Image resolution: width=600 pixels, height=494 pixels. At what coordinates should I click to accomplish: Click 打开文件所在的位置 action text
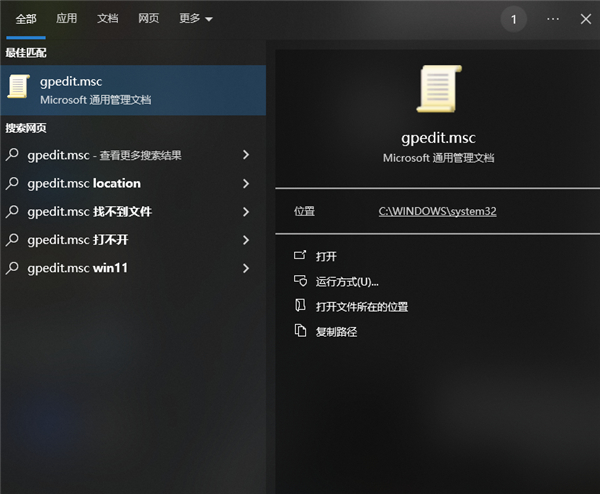coord(361,307)
